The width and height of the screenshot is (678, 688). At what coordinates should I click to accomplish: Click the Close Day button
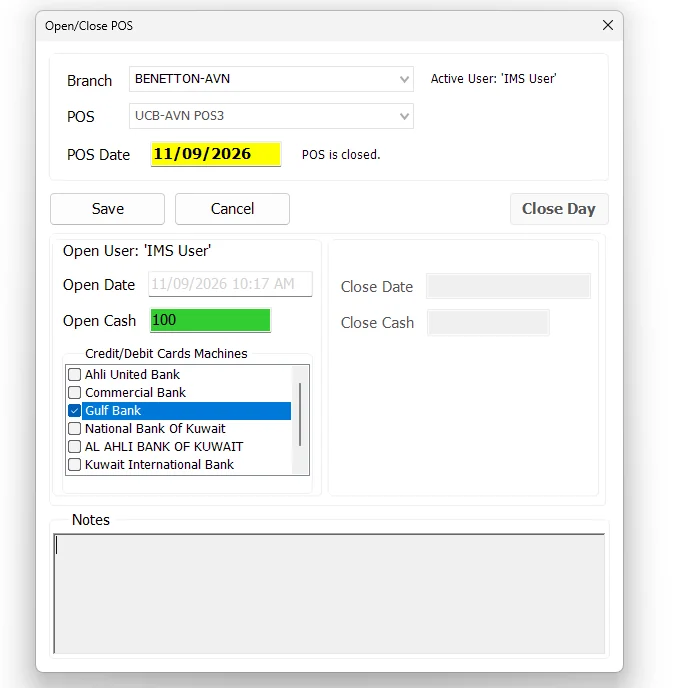point(559,209)
